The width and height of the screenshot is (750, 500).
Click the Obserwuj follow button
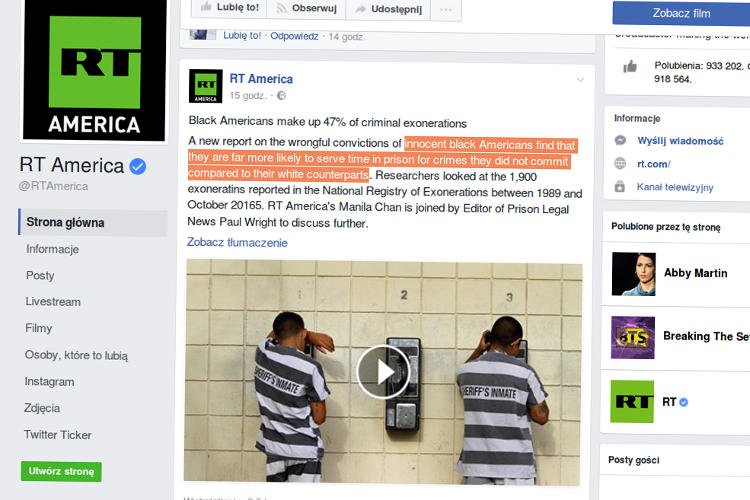coord(306,8)
